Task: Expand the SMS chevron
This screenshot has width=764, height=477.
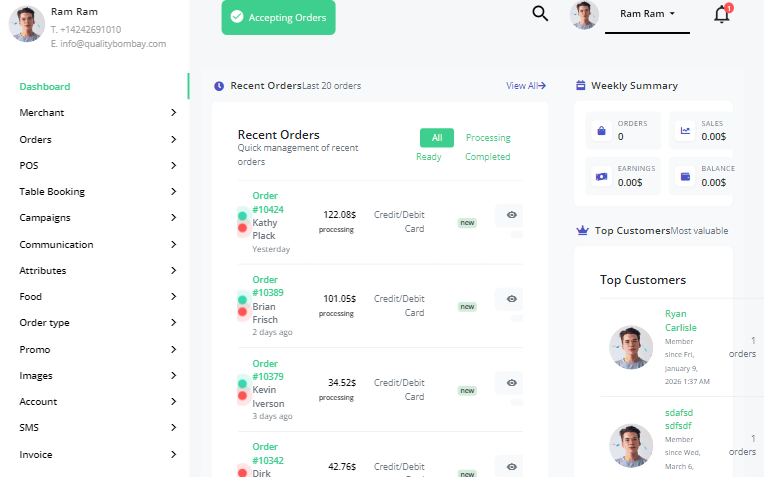Action: pos(173,427)
